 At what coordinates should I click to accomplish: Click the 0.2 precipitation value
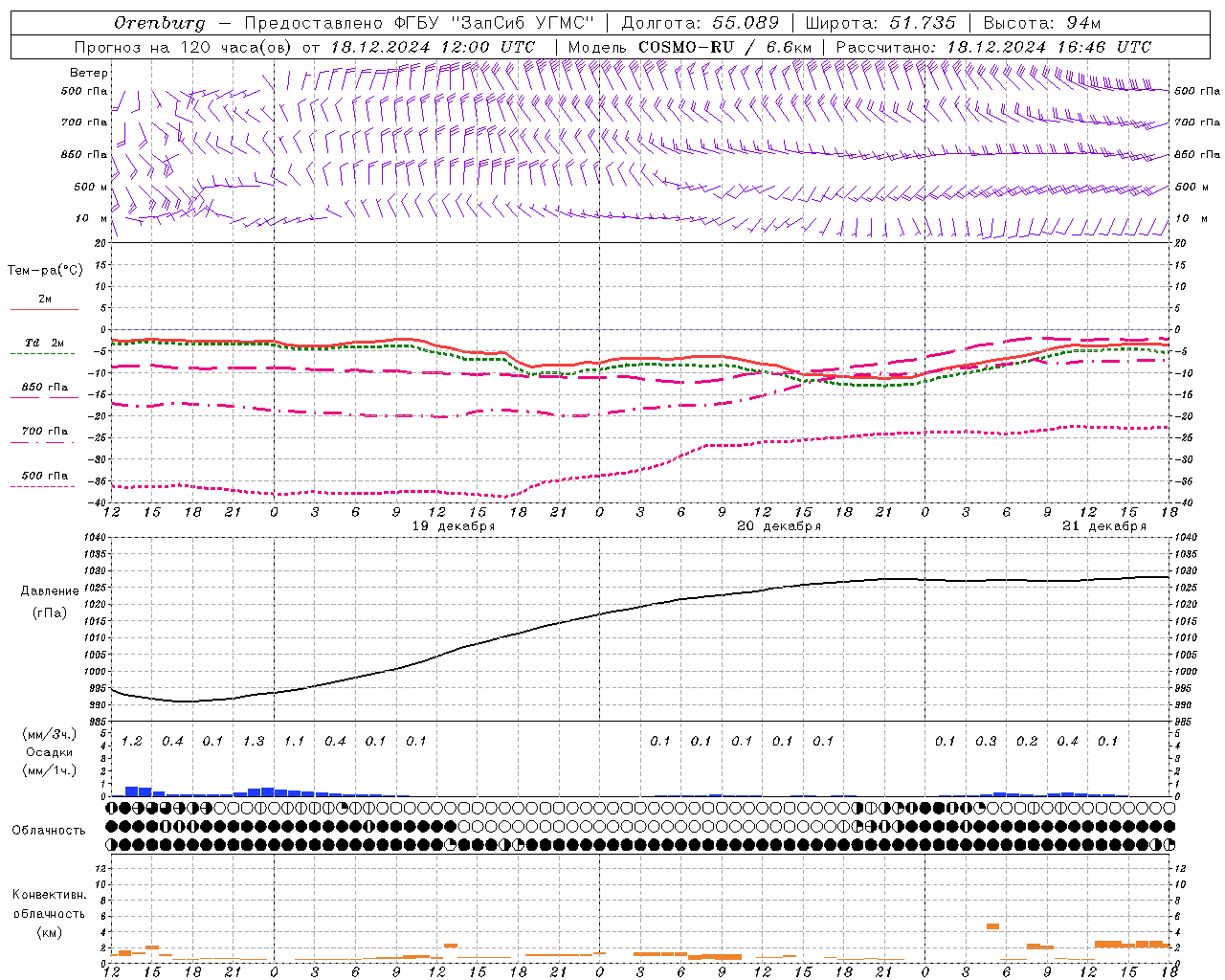1027,741
